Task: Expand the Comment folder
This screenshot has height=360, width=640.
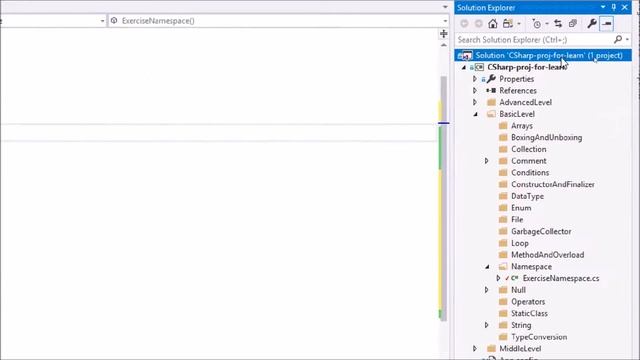Action: click(x=486, y=161)
